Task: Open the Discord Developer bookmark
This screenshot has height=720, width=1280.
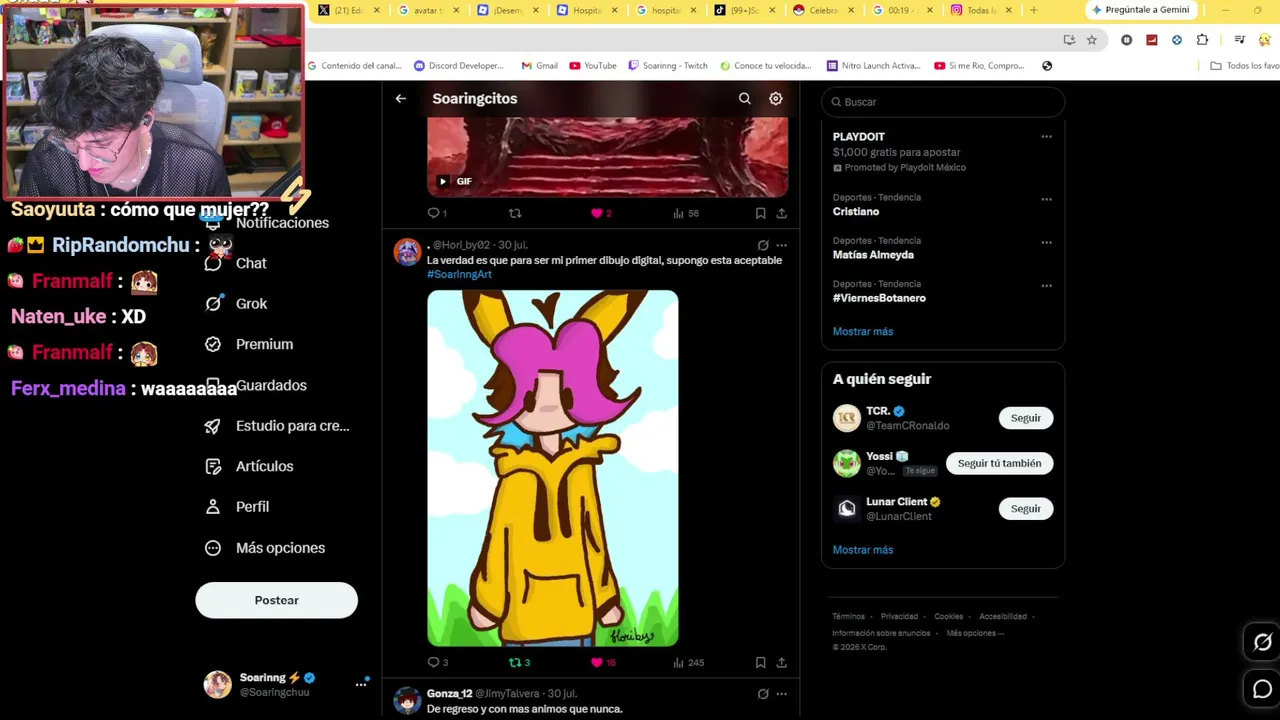Action: coord(459,66)
